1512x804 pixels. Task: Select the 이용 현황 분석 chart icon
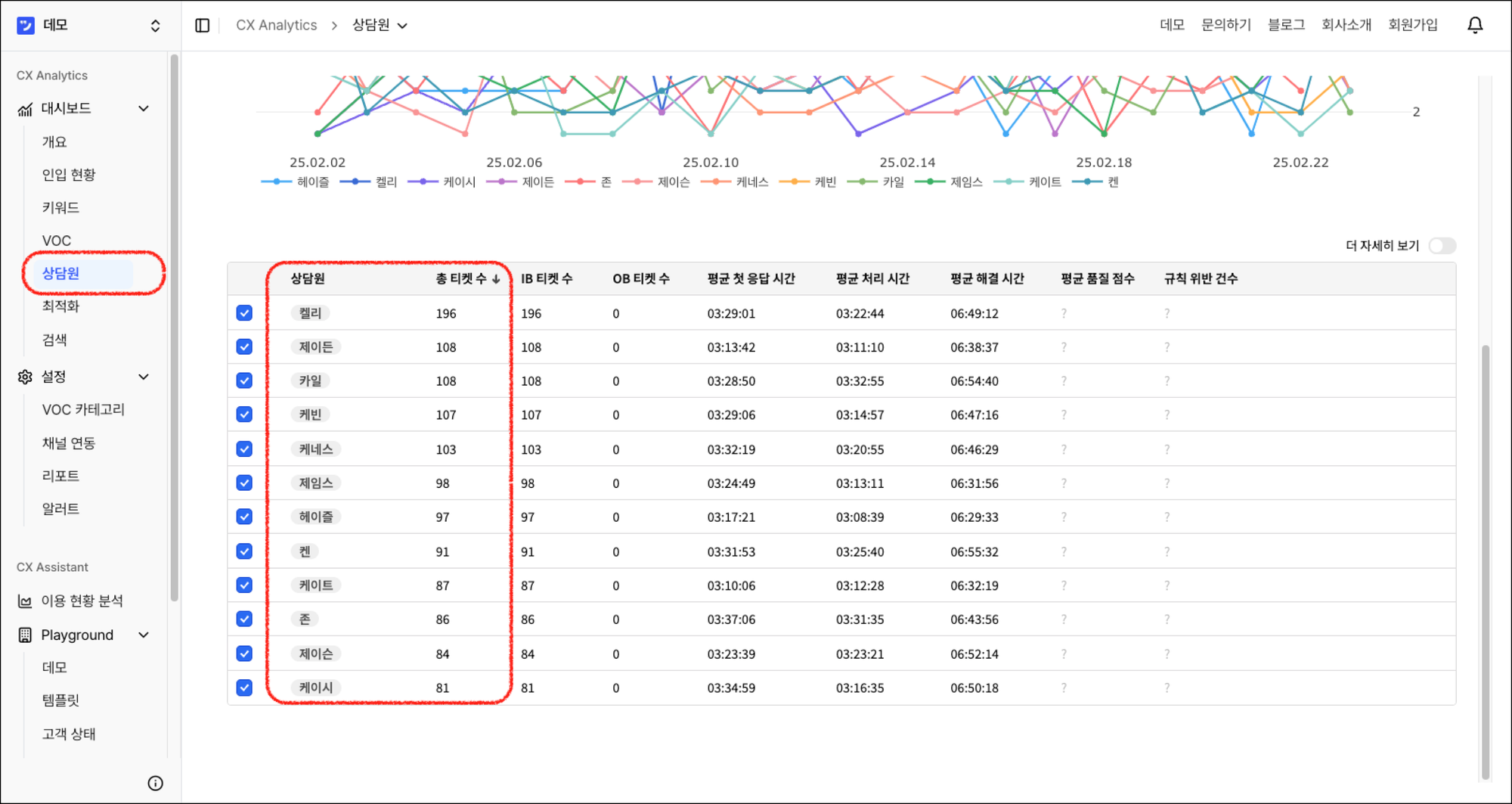23,601
